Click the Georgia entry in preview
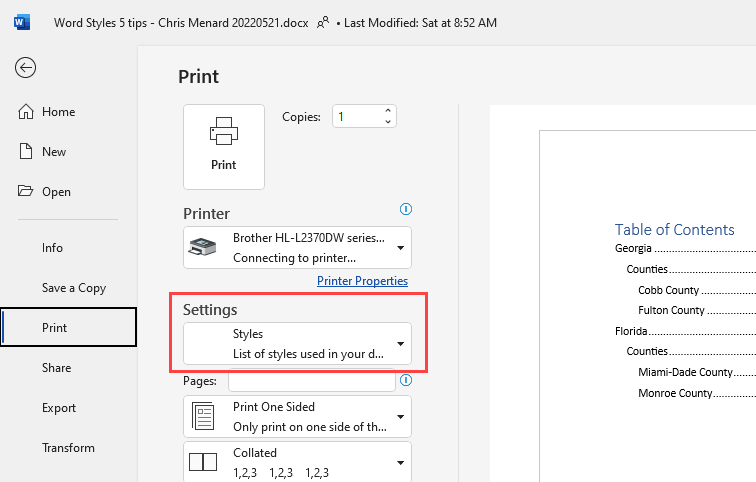The image size is (756, 482). 633,248
